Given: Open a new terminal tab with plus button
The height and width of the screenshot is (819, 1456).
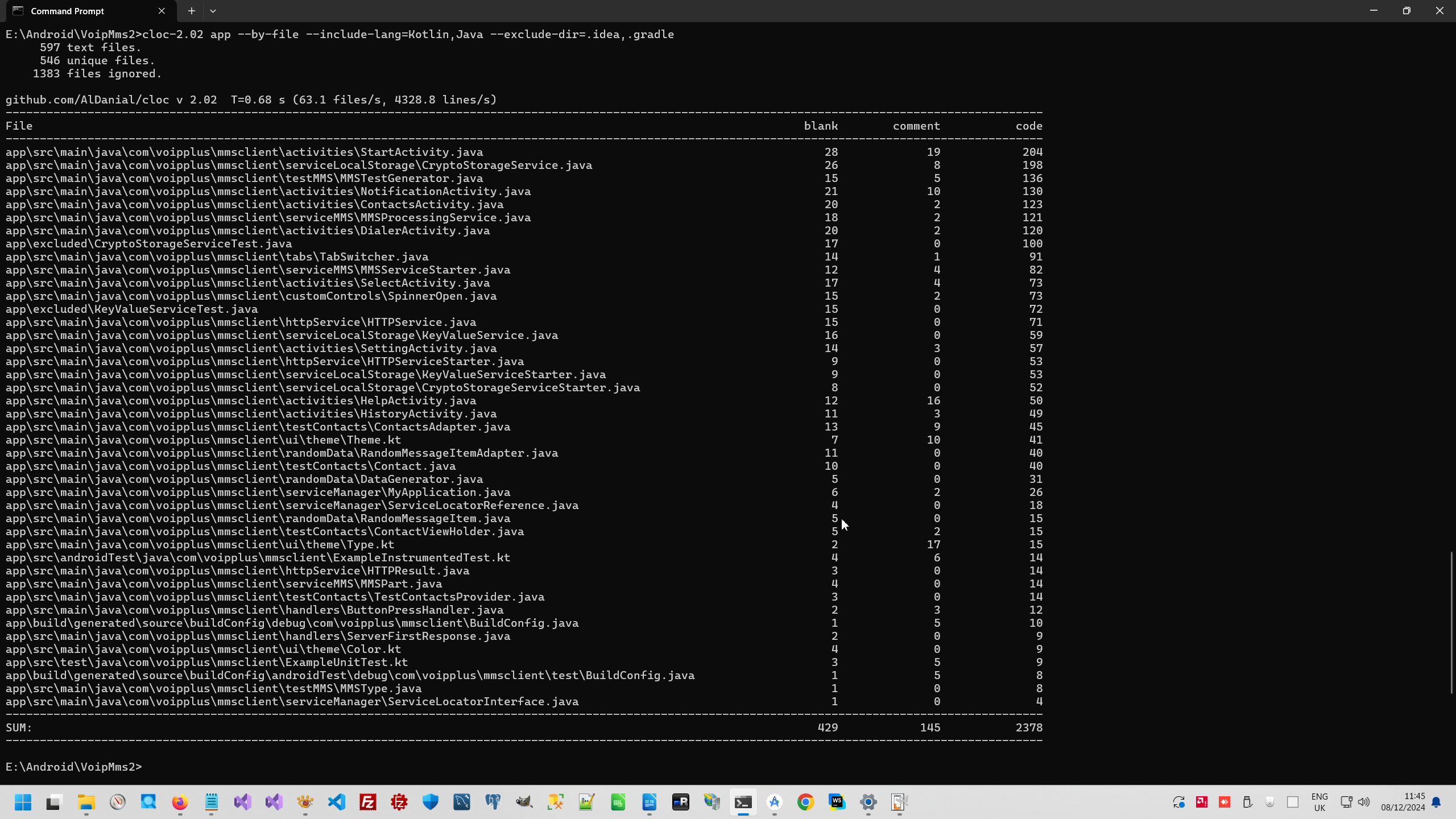Looking at the screenshot, I should pyautogui.click(x=192, y=11).
